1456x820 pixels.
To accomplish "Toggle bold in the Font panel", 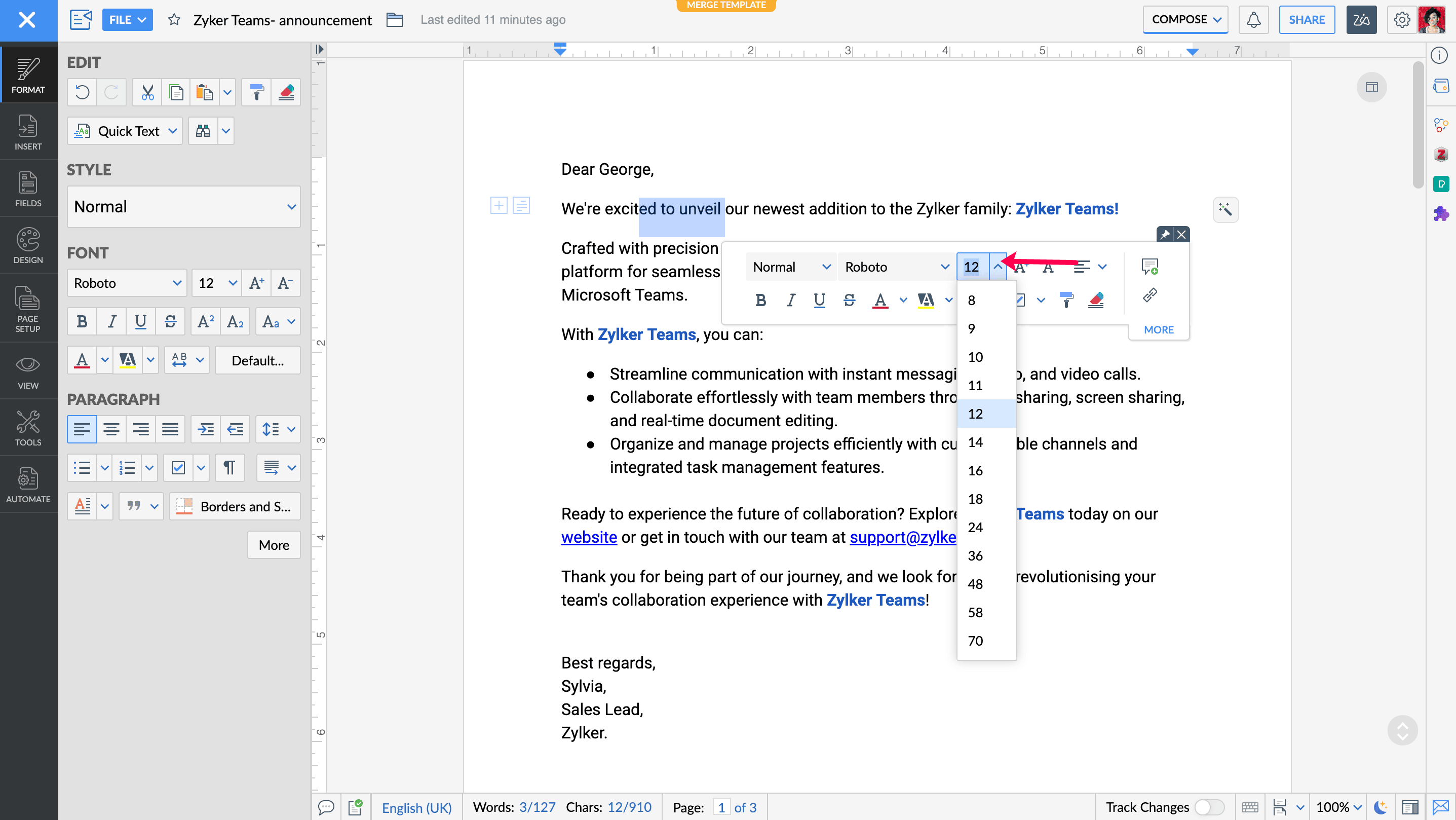I will tap(82, 322).
